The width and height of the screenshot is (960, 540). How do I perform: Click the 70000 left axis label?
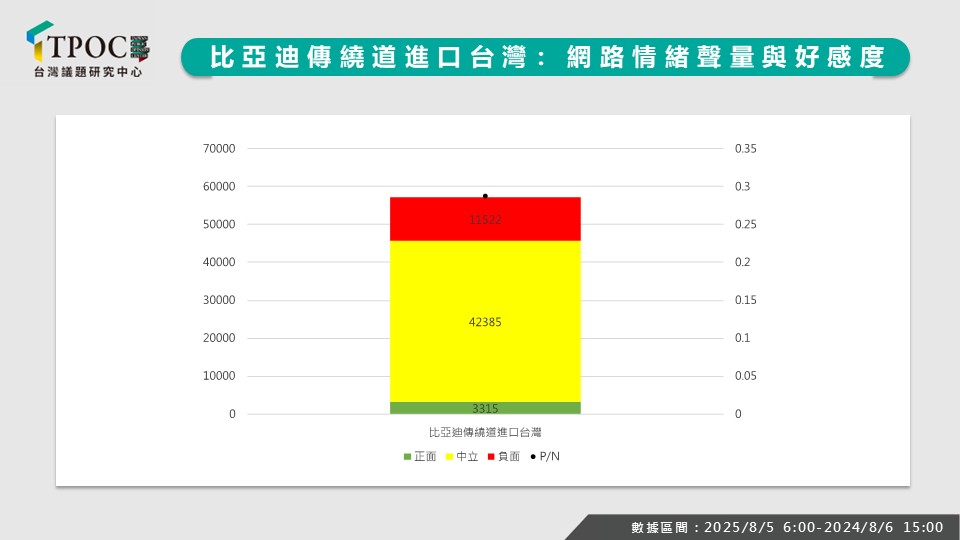coord(218,149)
